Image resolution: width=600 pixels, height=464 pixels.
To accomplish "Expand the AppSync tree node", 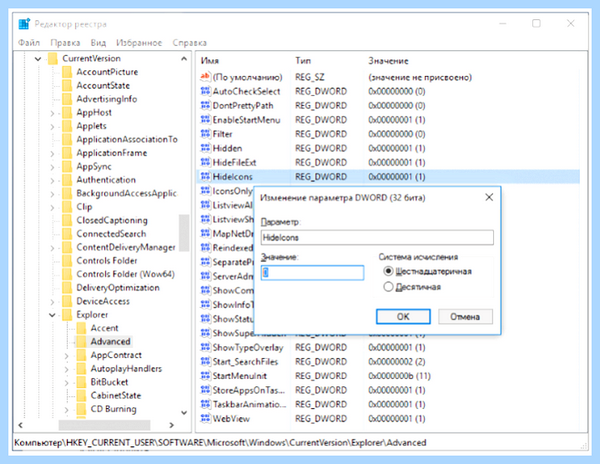I will (x=52, y=167).
